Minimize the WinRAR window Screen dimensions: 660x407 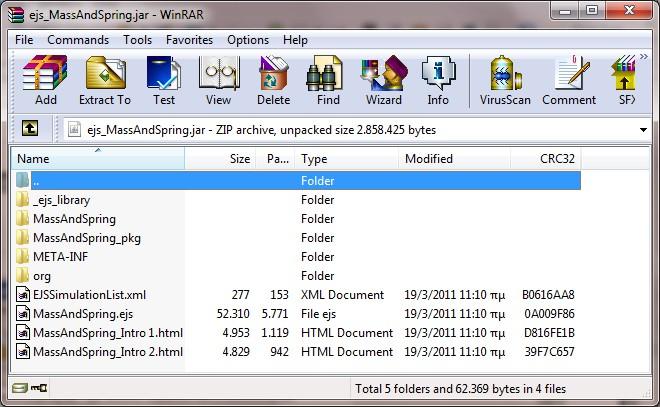click(565, 11)
